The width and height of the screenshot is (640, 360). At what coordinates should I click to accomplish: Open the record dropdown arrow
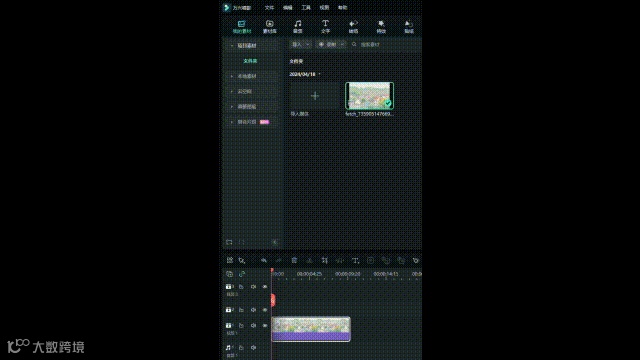click(342, 44)
